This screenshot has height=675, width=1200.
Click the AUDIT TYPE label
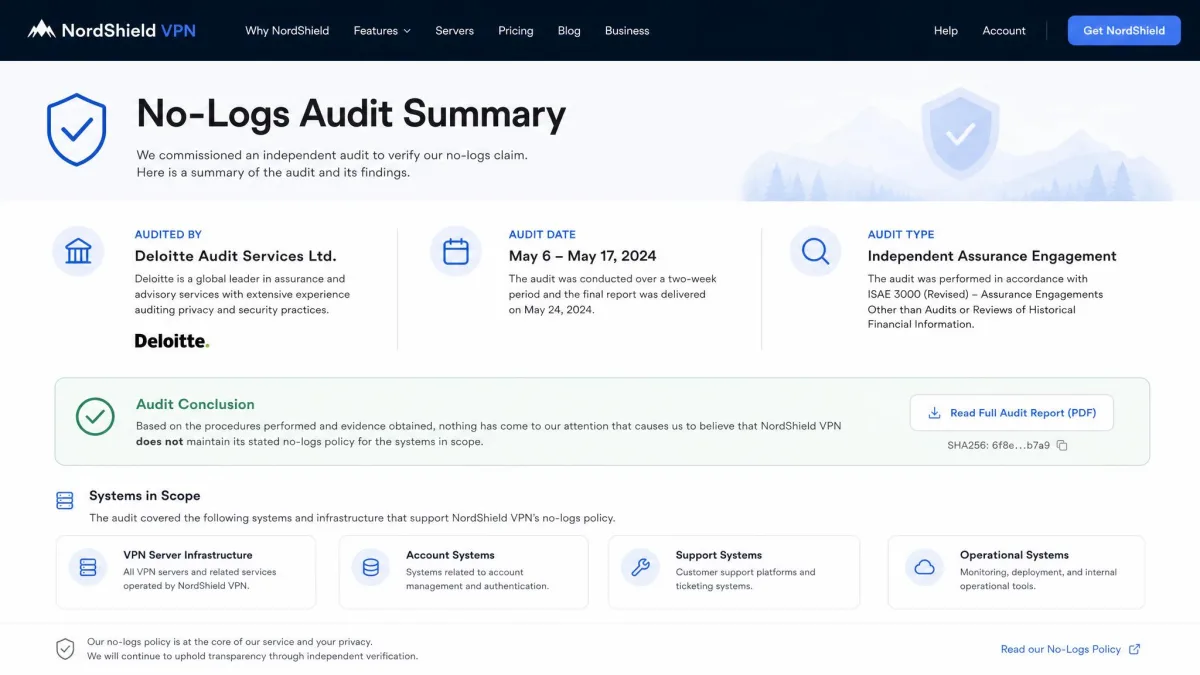click(x=901, y=234)
